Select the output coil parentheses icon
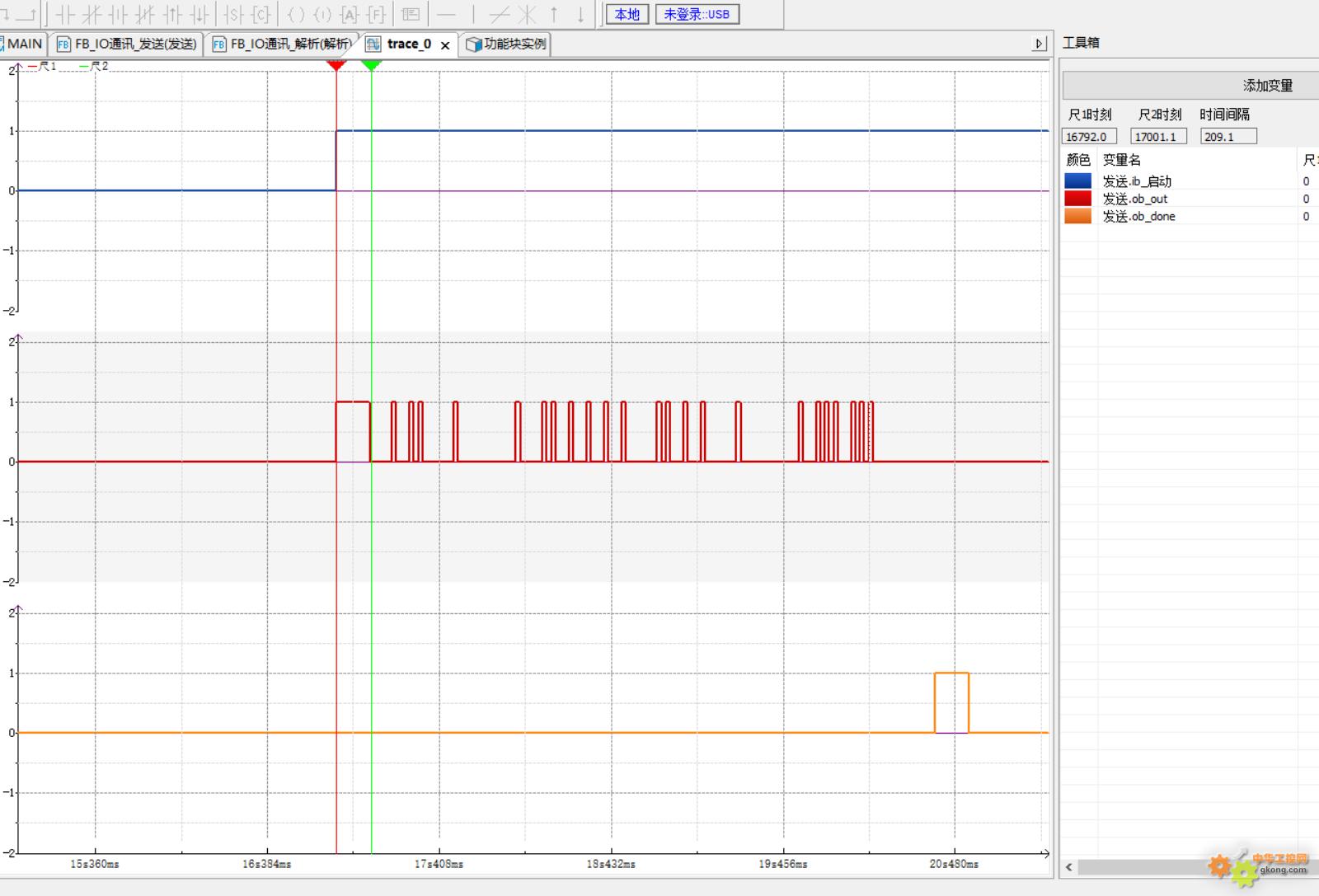The image size is (1319, 896). click(x=296, y=14)
